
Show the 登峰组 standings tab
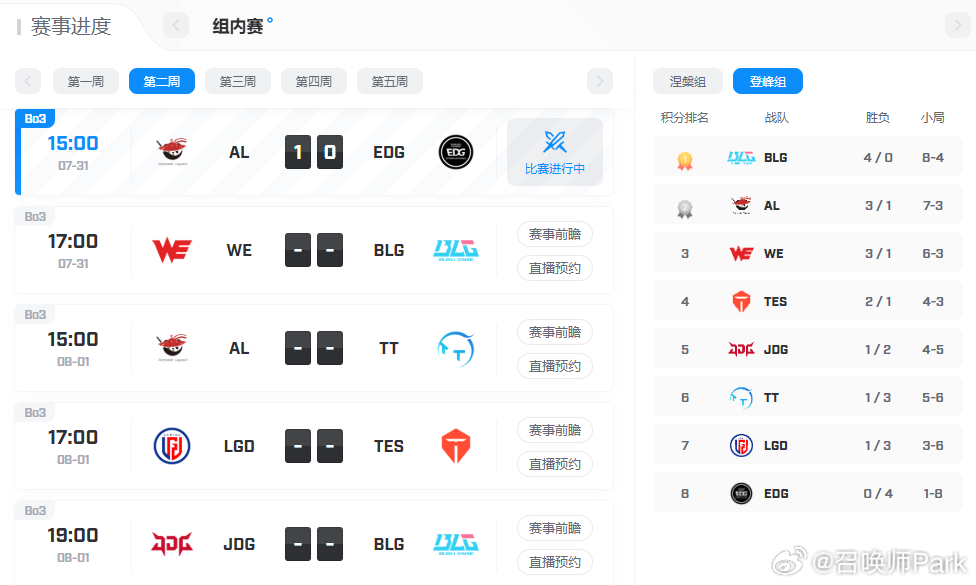point(767,81)
